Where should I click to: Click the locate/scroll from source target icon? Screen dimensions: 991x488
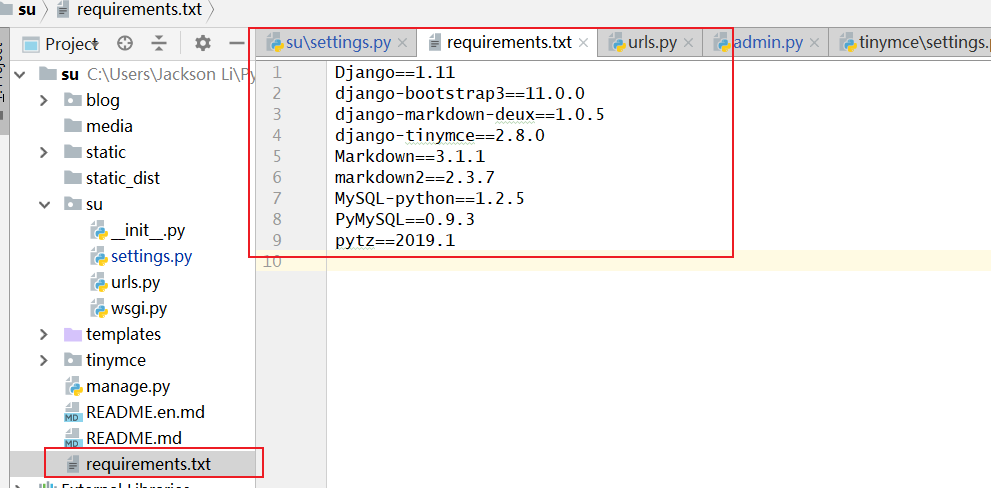(126, 44)
